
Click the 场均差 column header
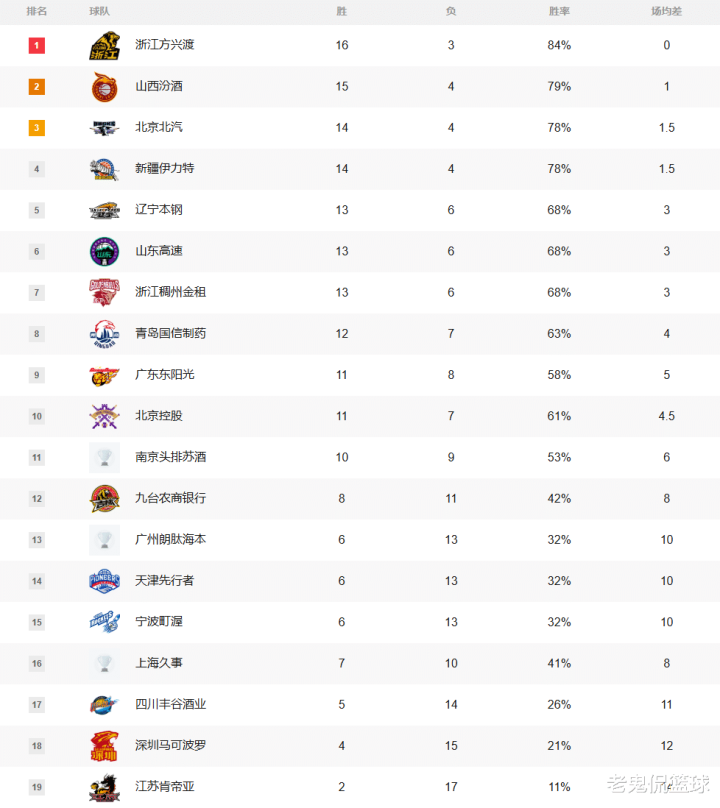click(666, 11)
